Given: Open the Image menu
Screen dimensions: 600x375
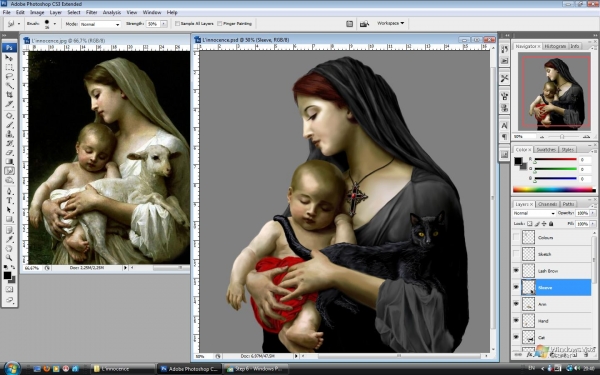Looking at the screenshot, I should coord(37,12).
